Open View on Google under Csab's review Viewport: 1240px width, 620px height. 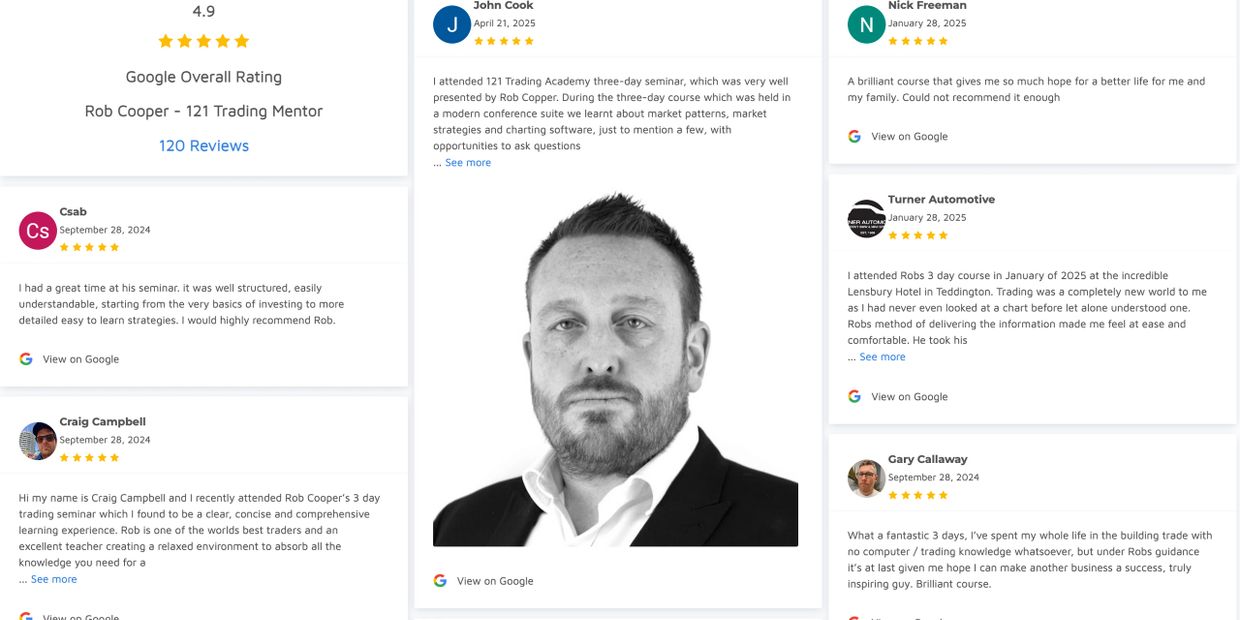tap(81, 359)
